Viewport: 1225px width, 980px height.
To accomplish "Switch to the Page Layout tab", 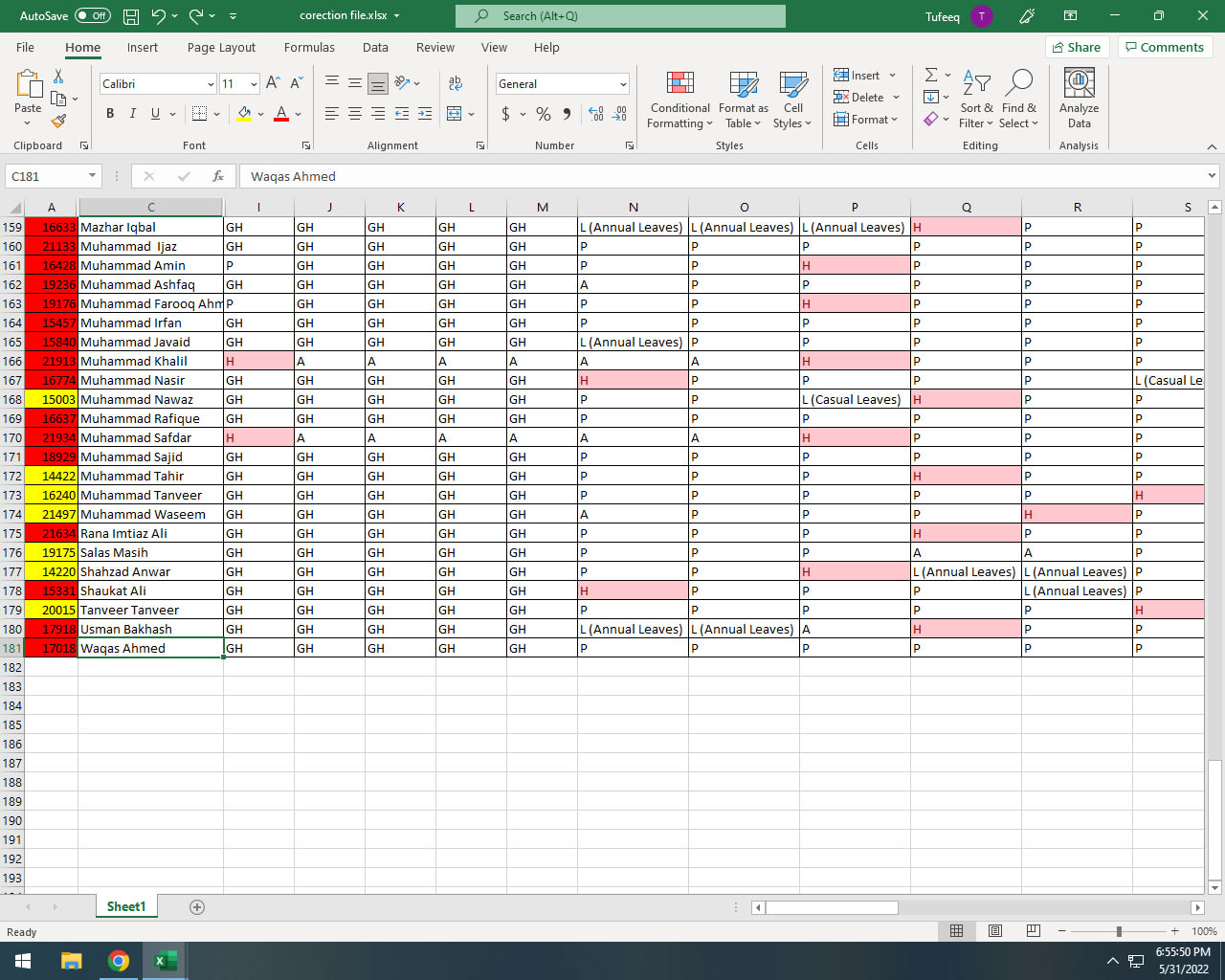I will 221,48.
